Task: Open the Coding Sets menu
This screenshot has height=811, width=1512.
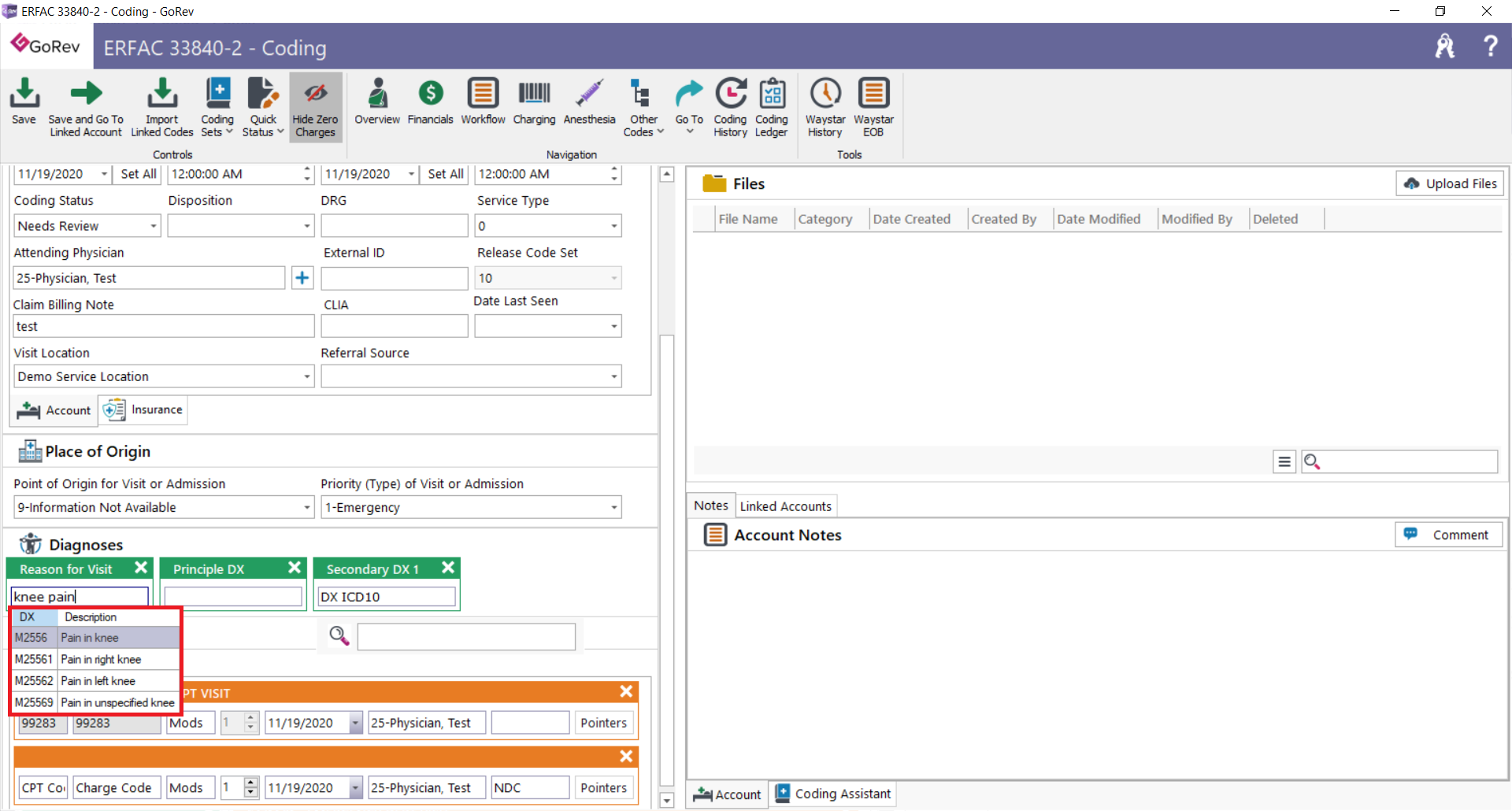Action: click(217, 108)
